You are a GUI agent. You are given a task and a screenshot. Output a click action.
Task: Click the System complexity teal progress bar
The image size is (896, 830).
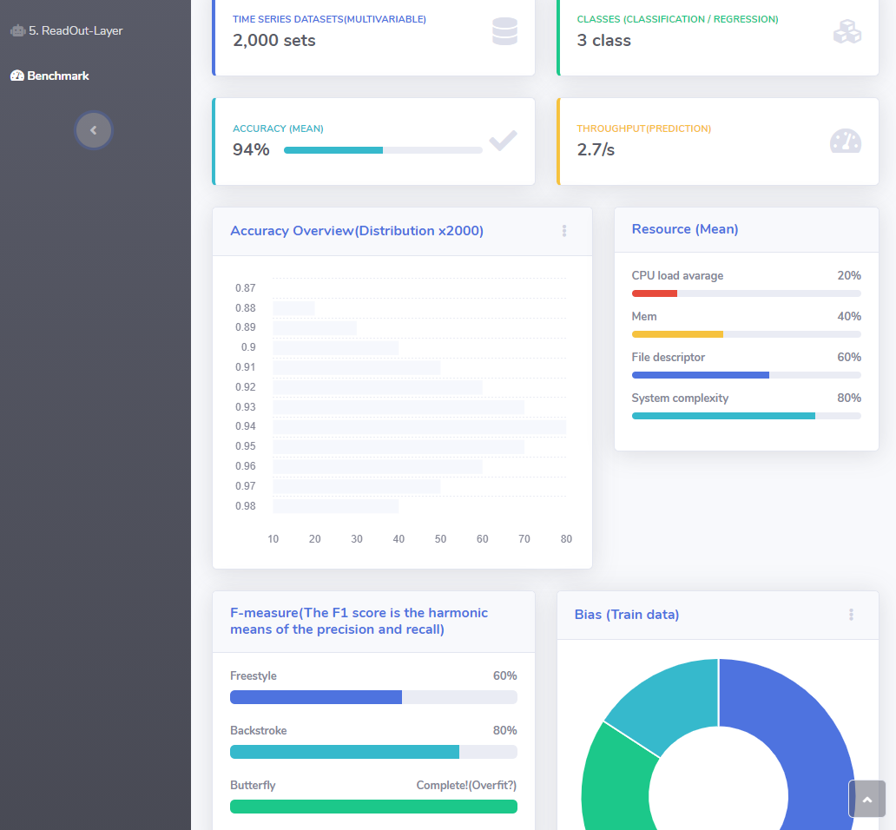(x=723, y=416)
